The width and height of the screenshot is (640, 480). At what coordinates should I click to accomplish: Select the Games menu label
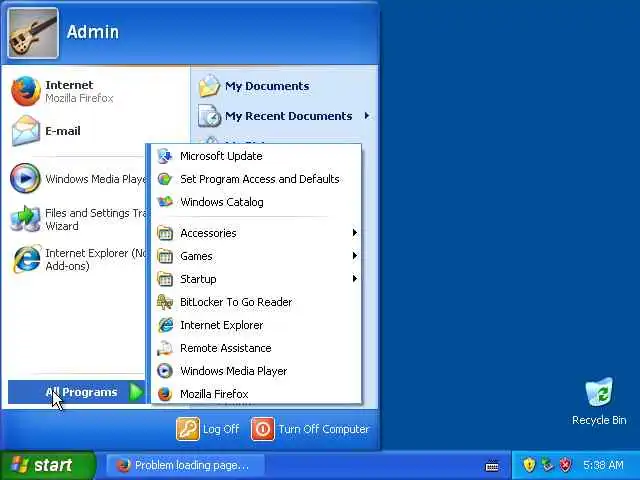[x=196, y=256]
